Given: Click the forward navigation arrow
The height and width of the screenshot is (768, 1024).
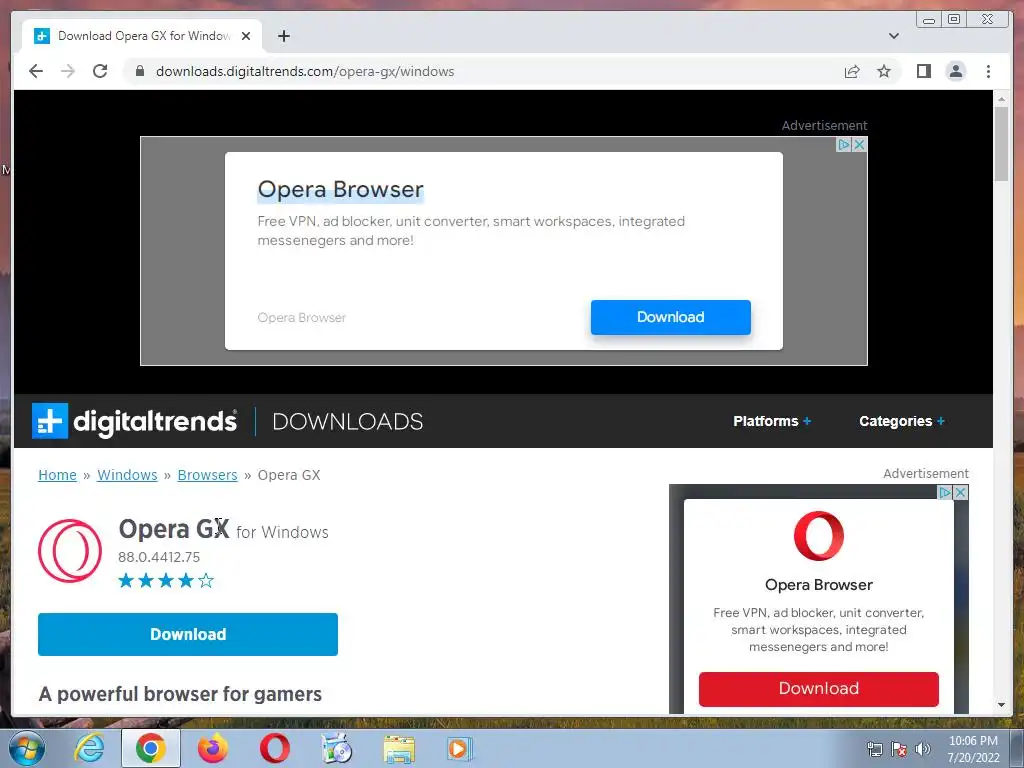Looking at the screenshot, I should coord(68,71).
